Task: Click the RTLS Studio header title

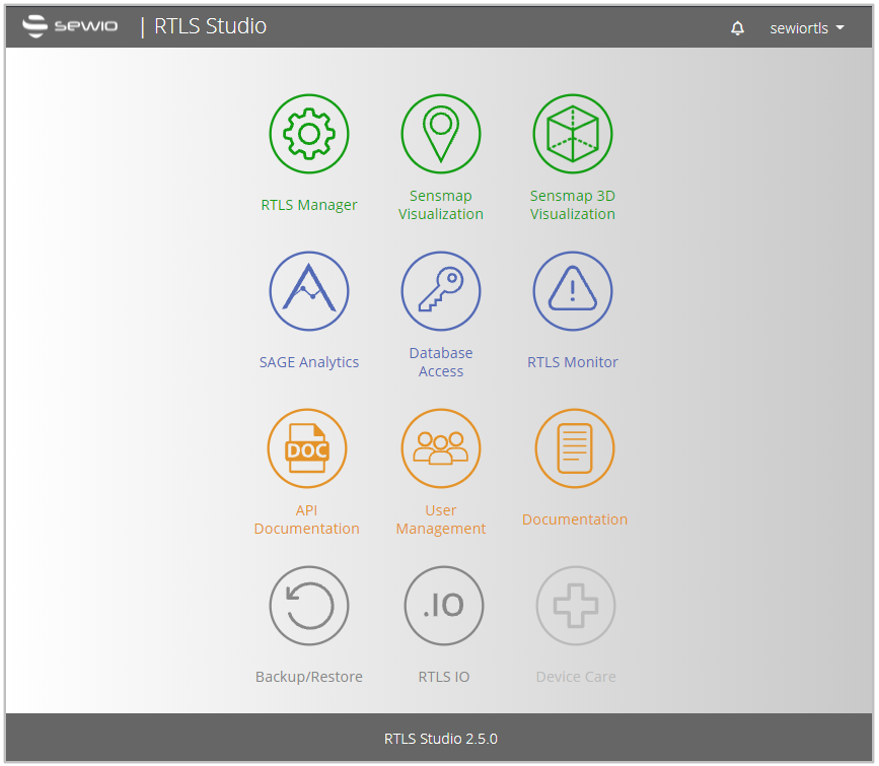Action: (x=210, y=26)
